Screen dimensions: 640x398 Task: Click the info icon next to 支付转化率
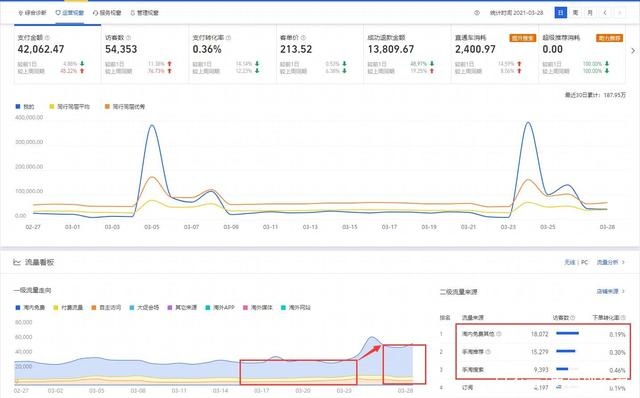228,38
